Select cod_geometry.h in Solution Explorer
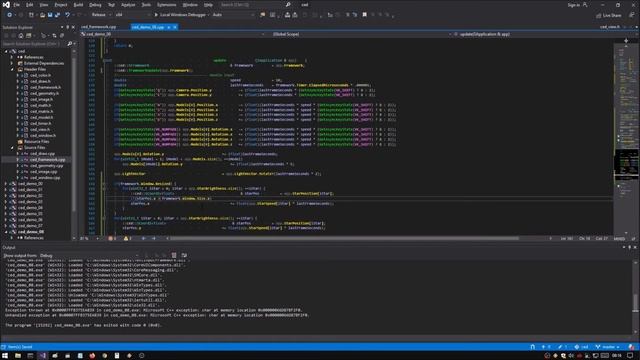This screenshot has width=640, height=360. 44,93
